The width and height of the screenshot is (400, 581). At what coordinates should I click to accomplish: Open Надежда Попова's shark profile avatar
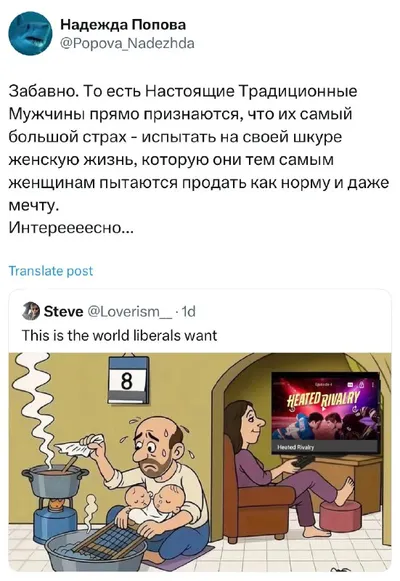click(31, 34)
